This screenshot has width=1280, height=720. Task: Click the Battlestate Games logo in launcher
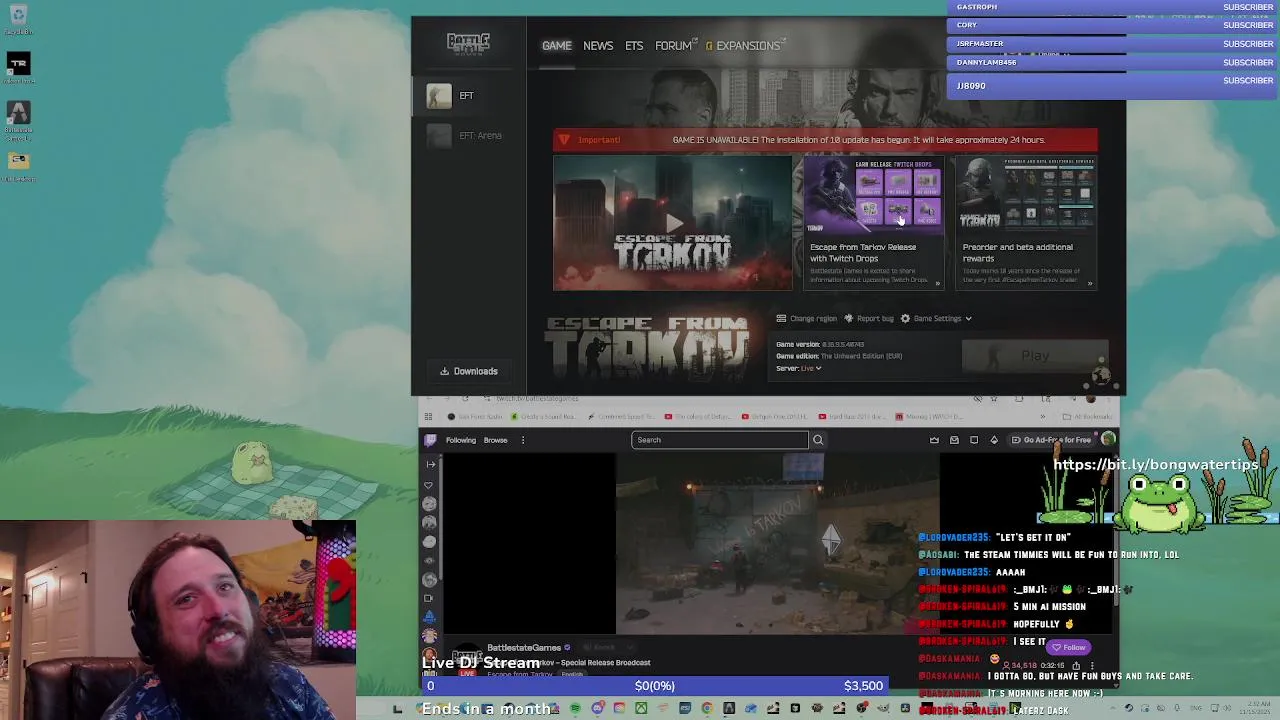[x=468, y=43]
